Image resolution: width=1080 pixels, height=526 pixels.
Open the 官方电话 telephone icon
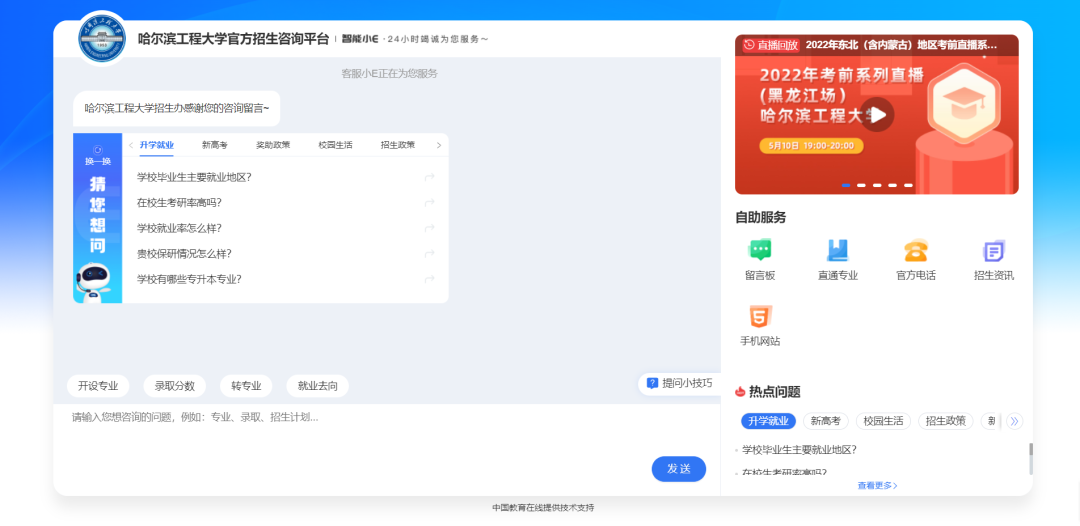click(x=915, y=250)
